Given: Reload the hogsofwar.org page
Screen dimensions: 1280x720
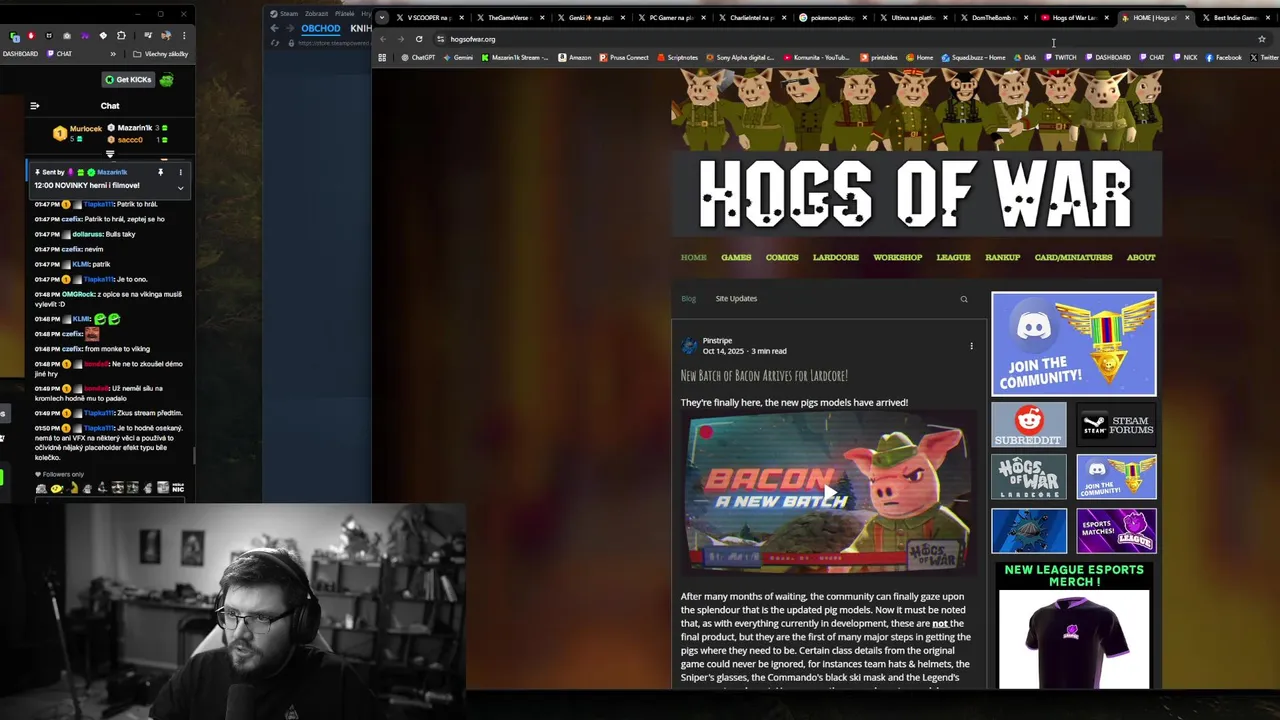Looking at the screenshot, I should [419, 39].
